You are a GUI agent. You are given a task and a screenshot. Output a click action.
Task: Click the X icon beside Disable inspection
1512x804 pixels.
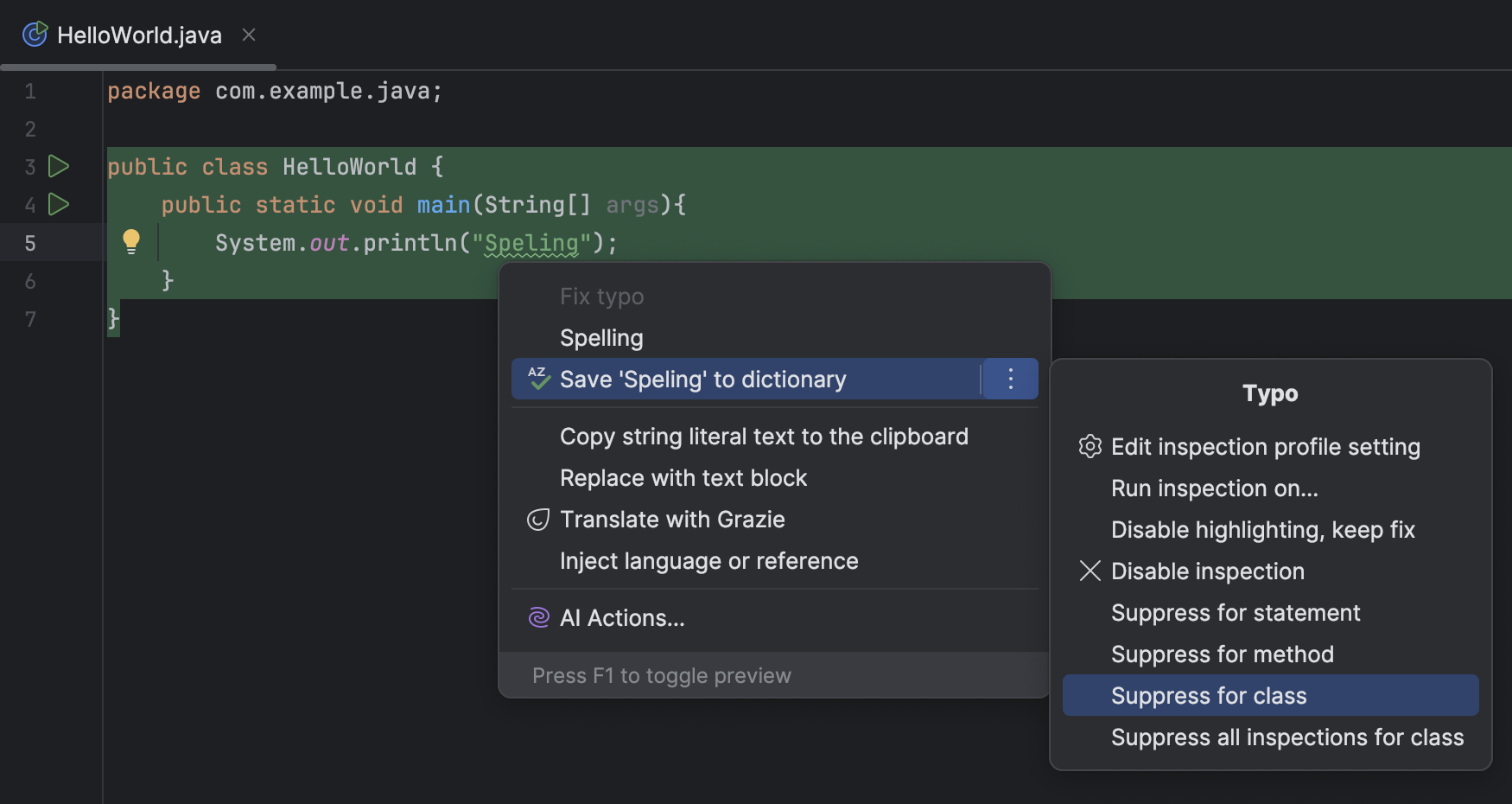tap(1090, 571)
